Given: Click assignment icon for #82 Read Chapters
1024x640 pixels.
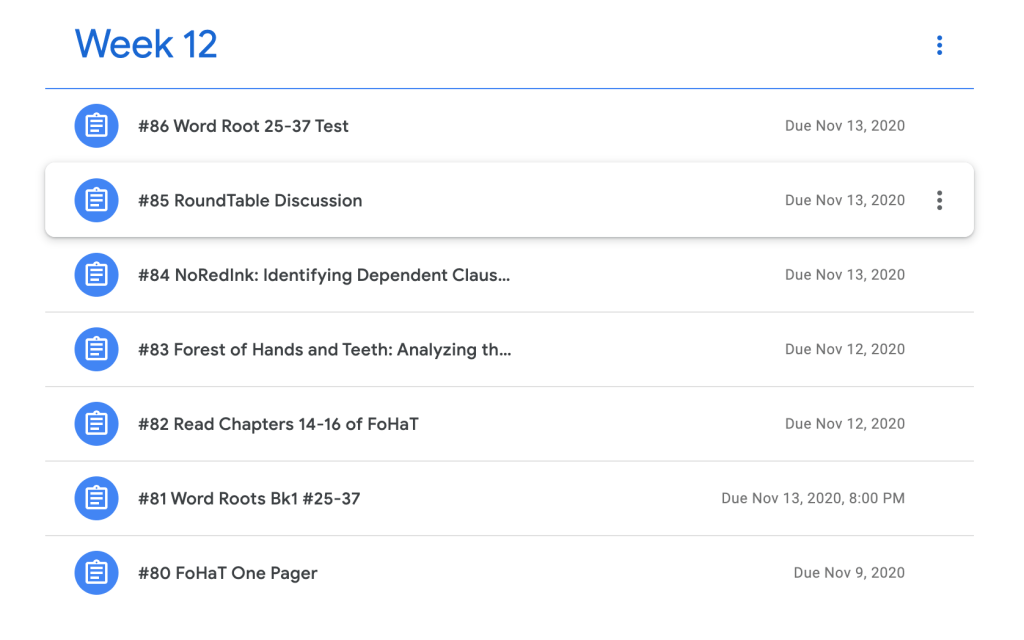Looking at the screenshot, I should [96, 424].
